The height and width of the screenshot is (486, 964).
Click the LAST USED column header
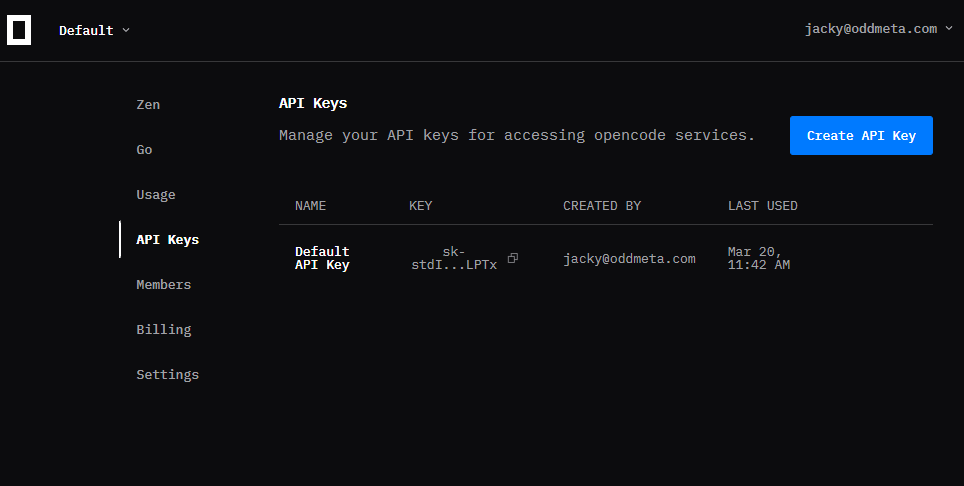(762, 206)
